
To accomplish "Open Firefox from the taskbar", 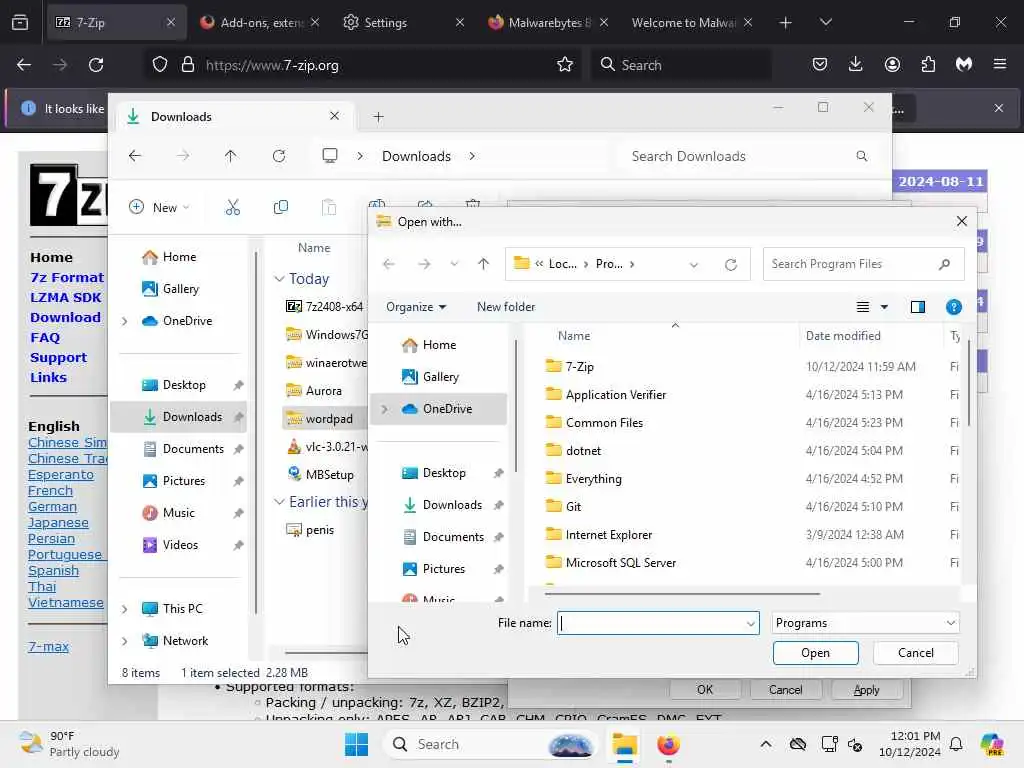I will pos(668,744).
